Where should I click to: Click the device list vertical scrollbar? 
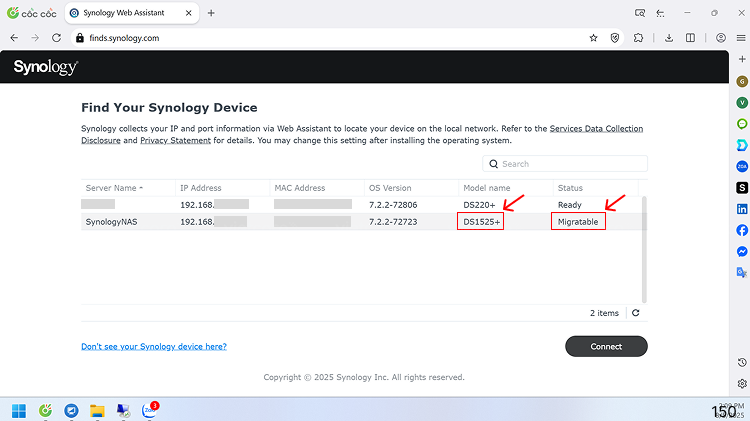tap(644, 250)
